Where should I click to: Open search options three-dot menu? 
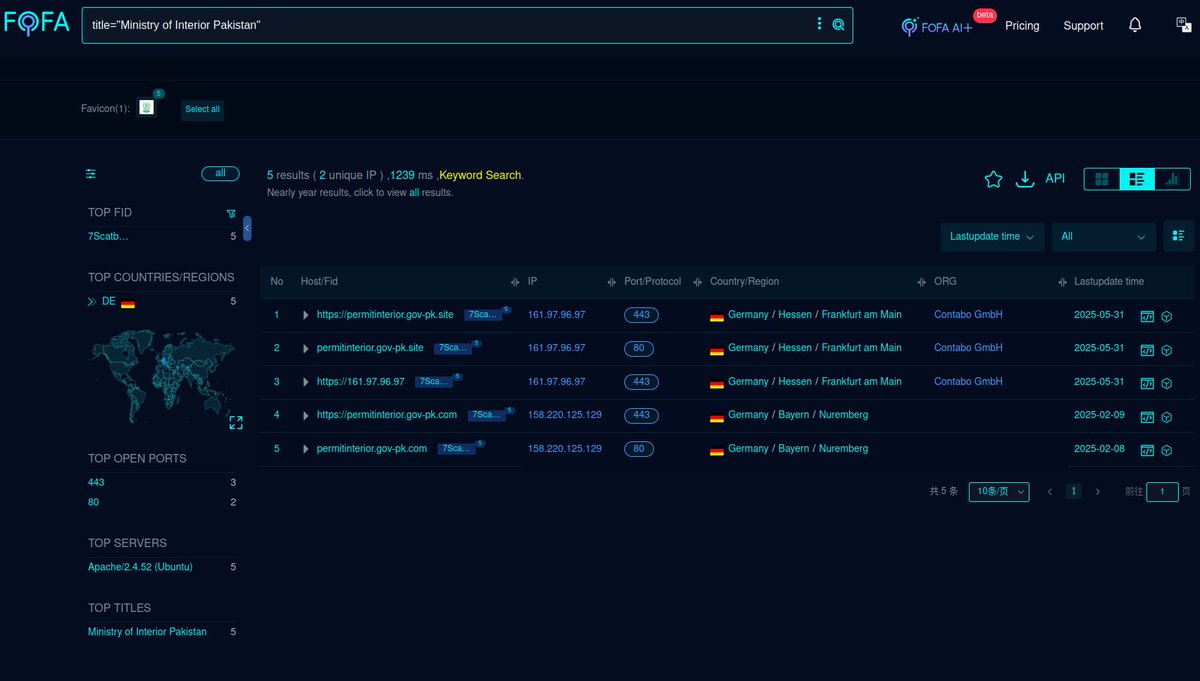pos(819,24)
